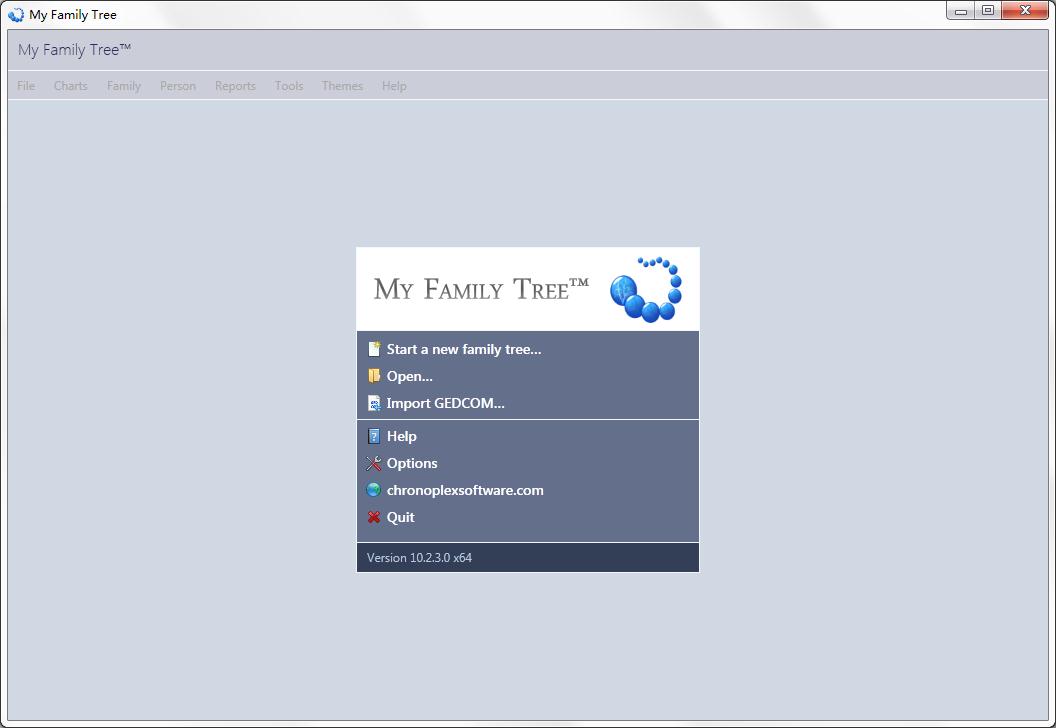Click the new document icon beside Start a new family tree
The height and width of the screenshot is (728, 1056).
point(374,349)
